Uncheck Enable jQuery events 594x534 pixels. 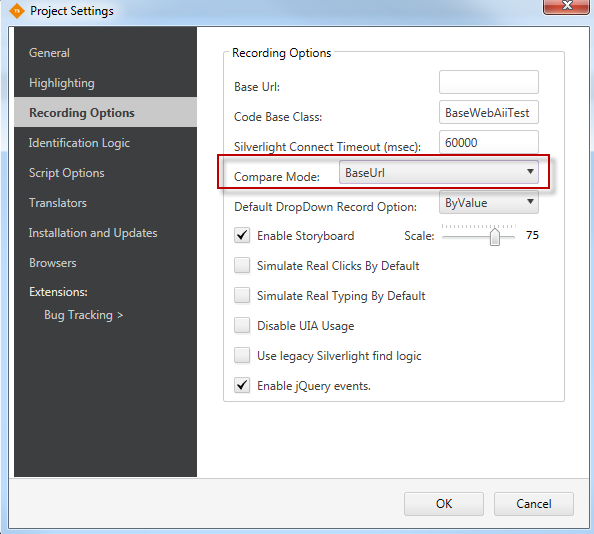[x=242, y=386]
